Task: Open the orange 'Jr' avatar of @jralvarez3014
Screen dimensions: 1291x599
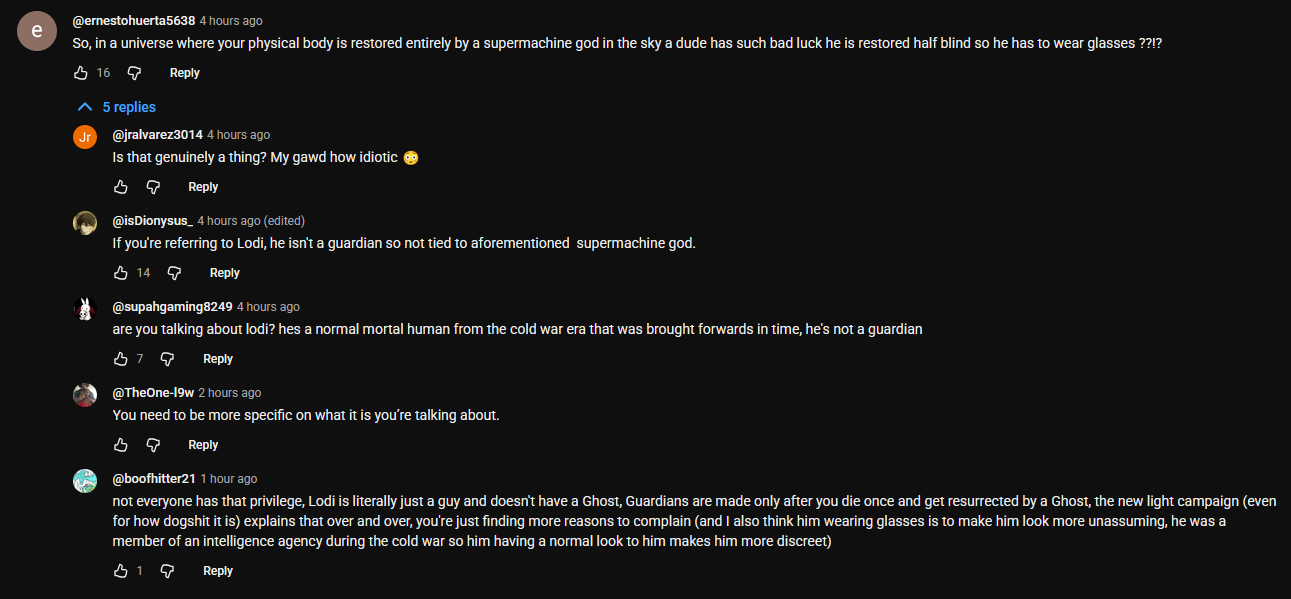Action: (85, 136)
